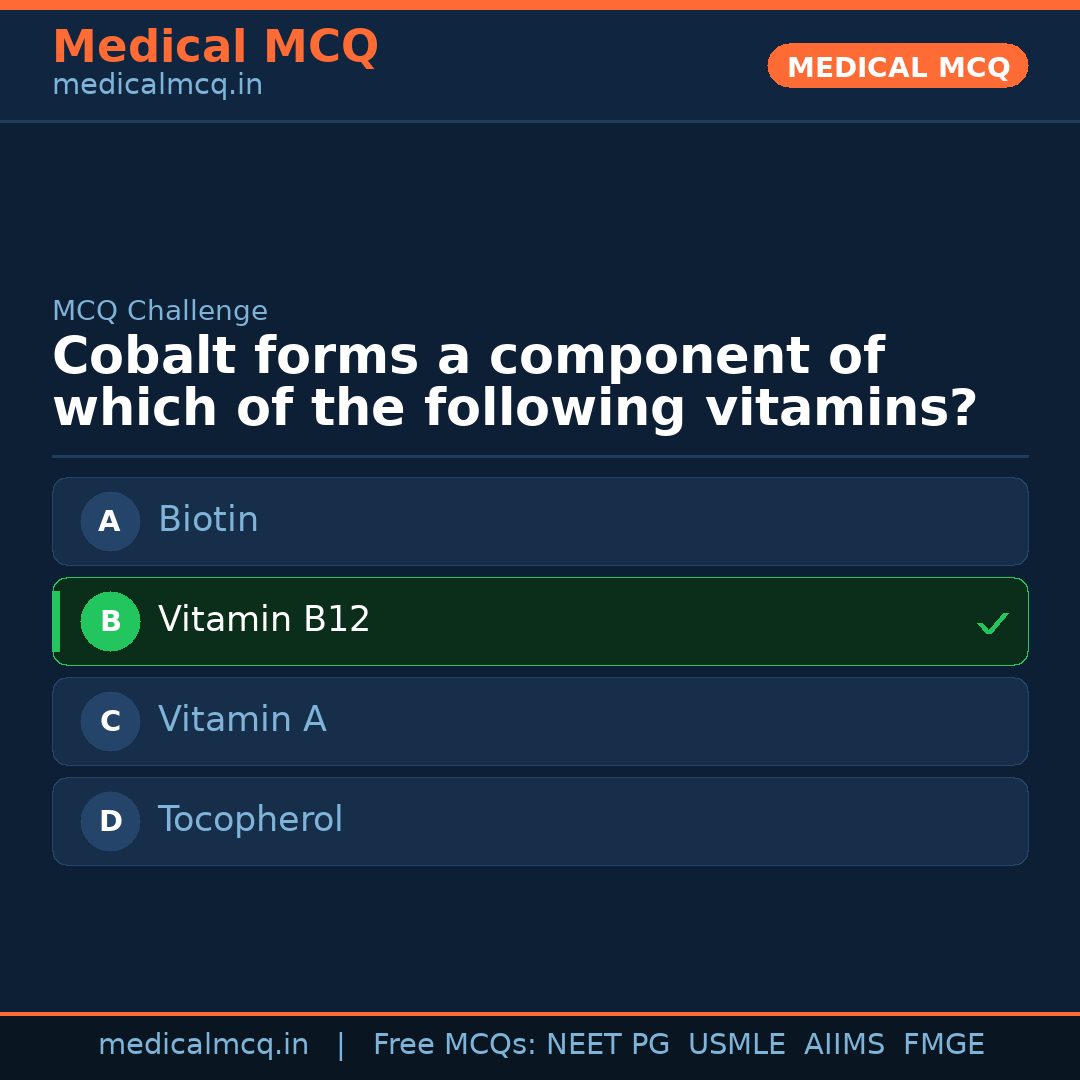The image size is (1080, 1080).
Task: Click the circled letter D badge
Action: click(110, 821)
